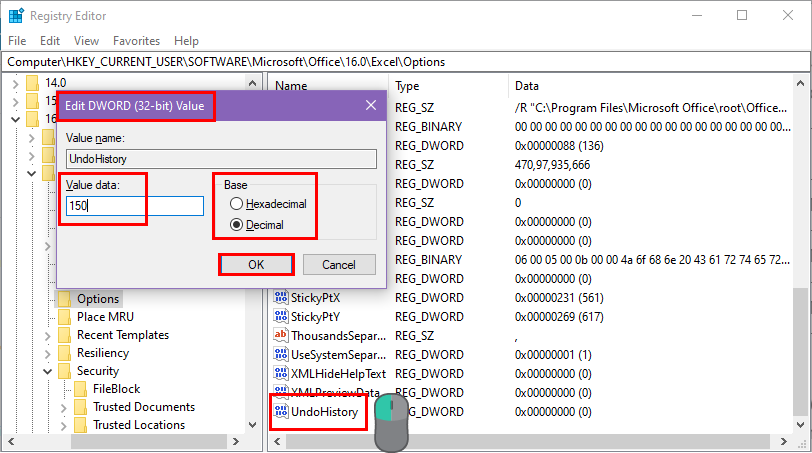Open the File menu
This screenshot has height=453, width=812.
(x=17, y=41)
